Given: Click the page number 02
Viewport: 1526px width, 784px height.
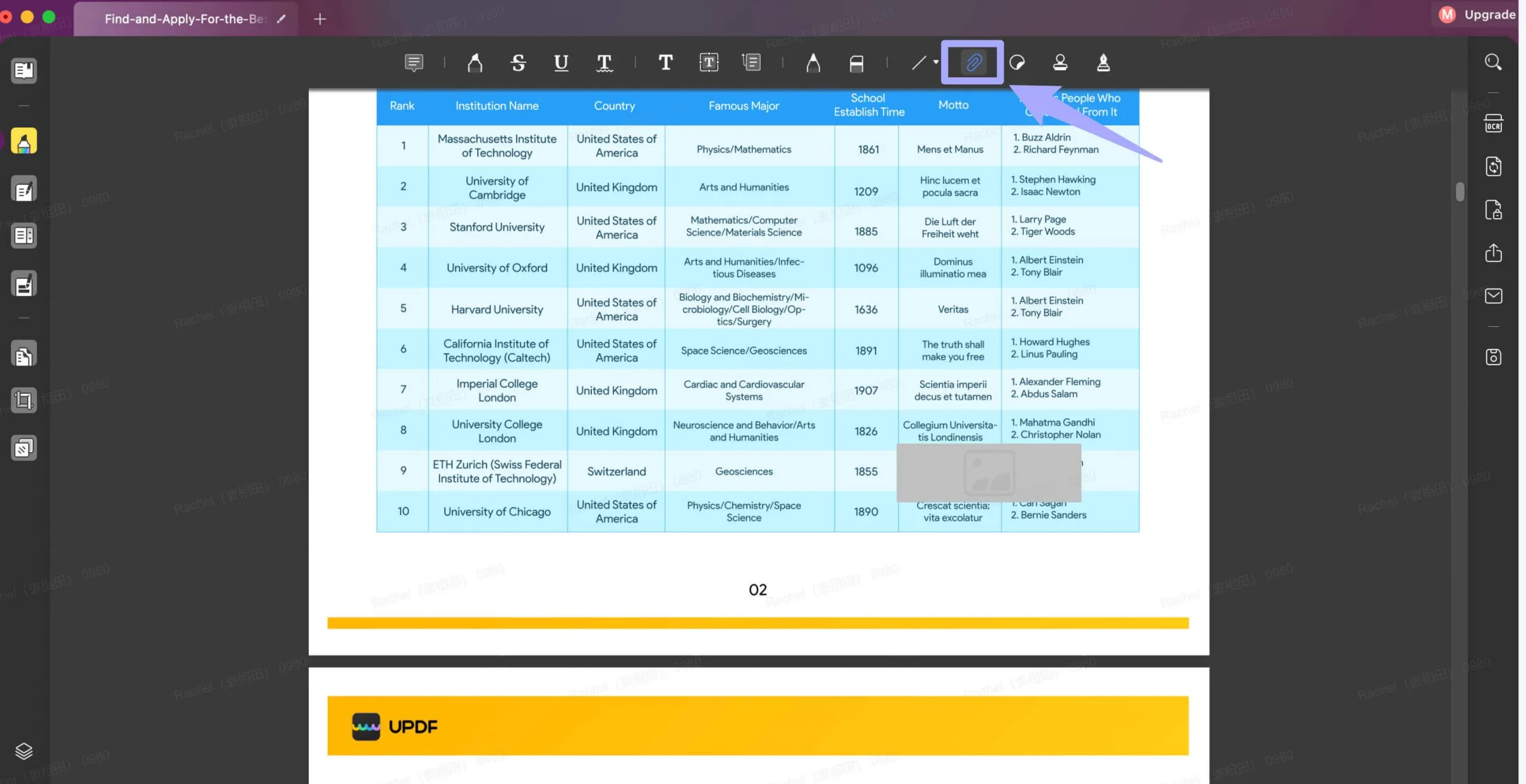Looking at the screenshot, I should 758,590.
